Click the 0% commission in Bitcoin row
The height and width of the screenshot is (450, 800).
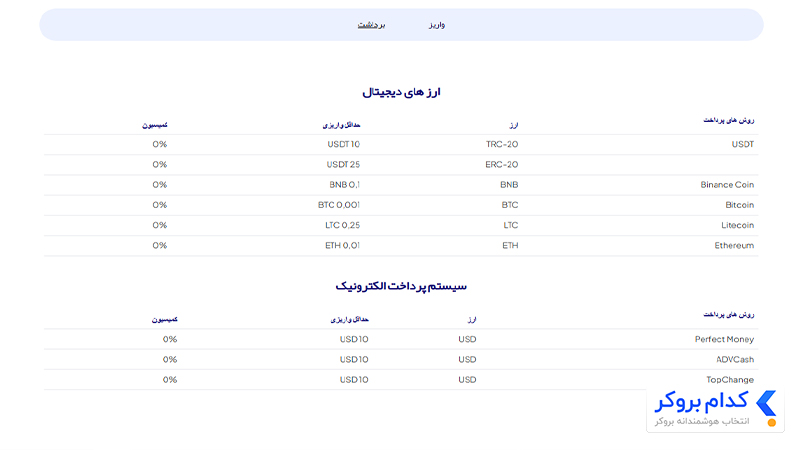point(160,205)
